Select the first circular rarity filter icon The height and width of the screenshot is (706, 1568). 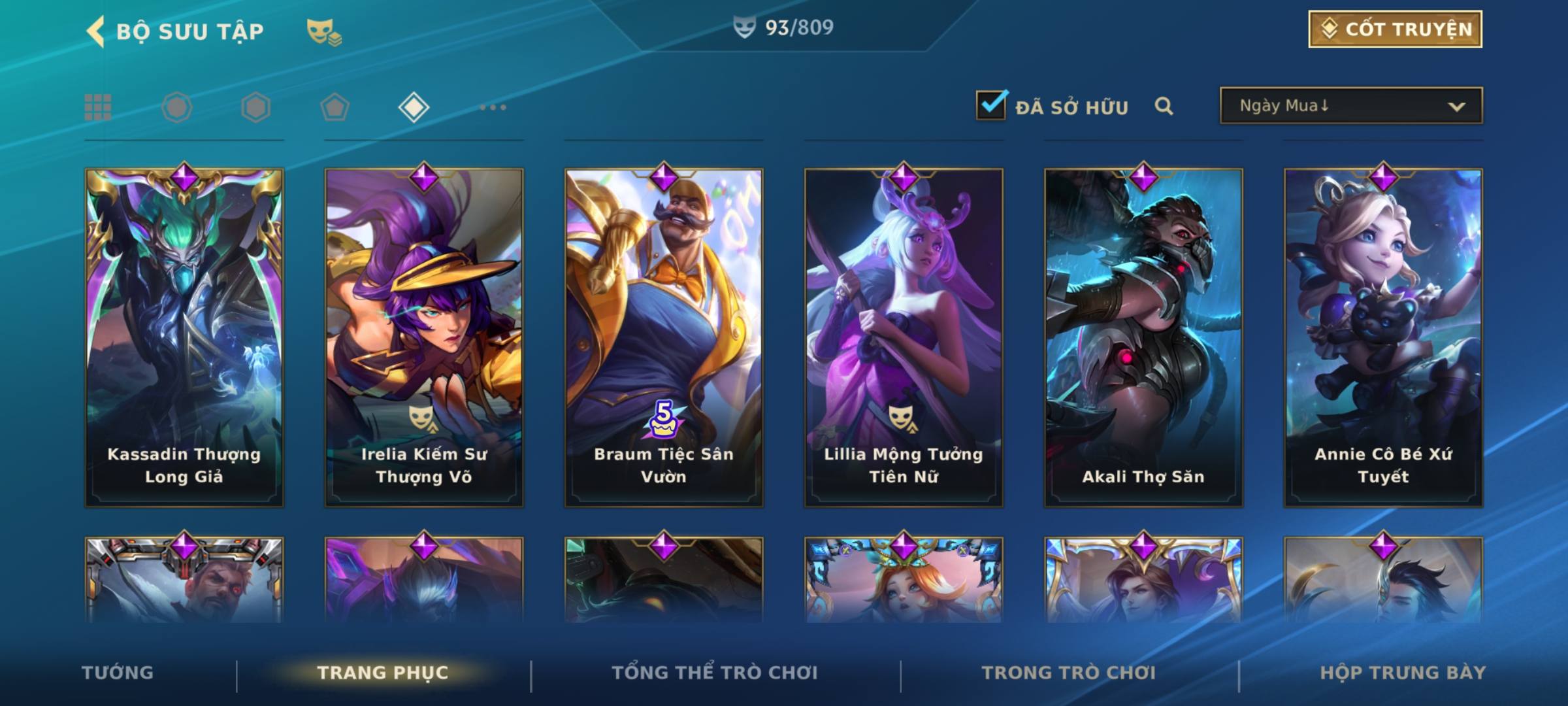pos(177,107)
